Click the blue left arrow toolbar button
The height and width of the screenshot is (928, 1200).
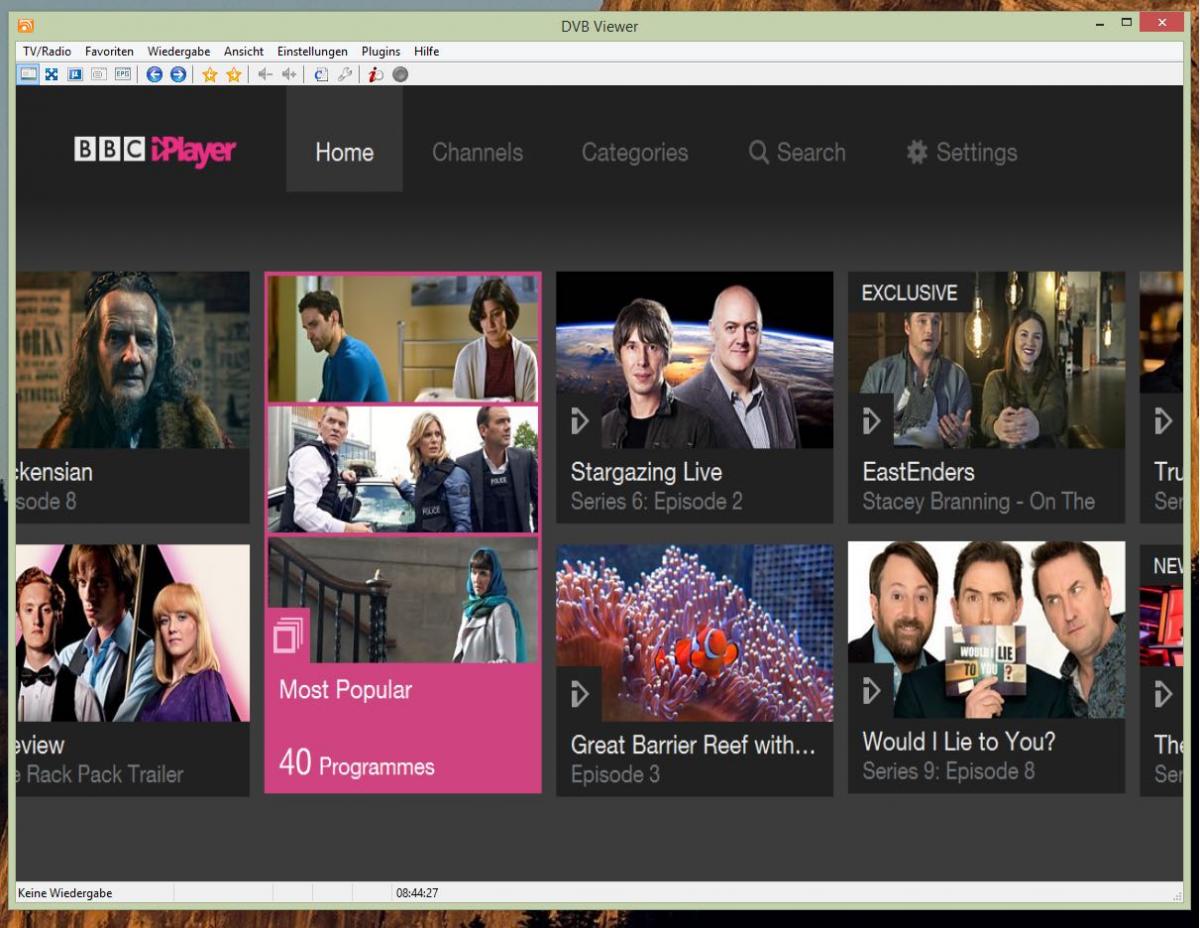point(154,74)
